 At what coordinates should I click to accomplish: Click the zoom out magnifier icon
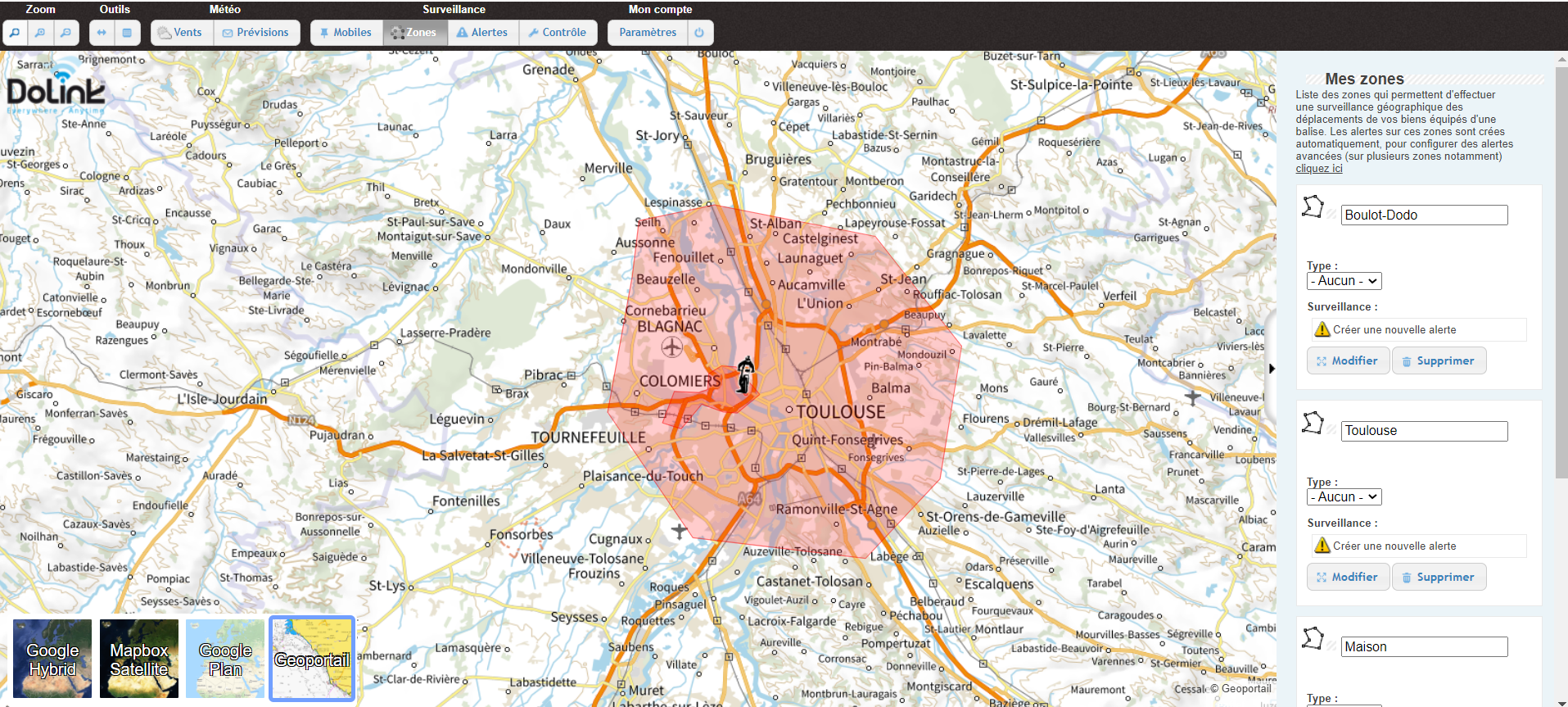click(66, 33)
